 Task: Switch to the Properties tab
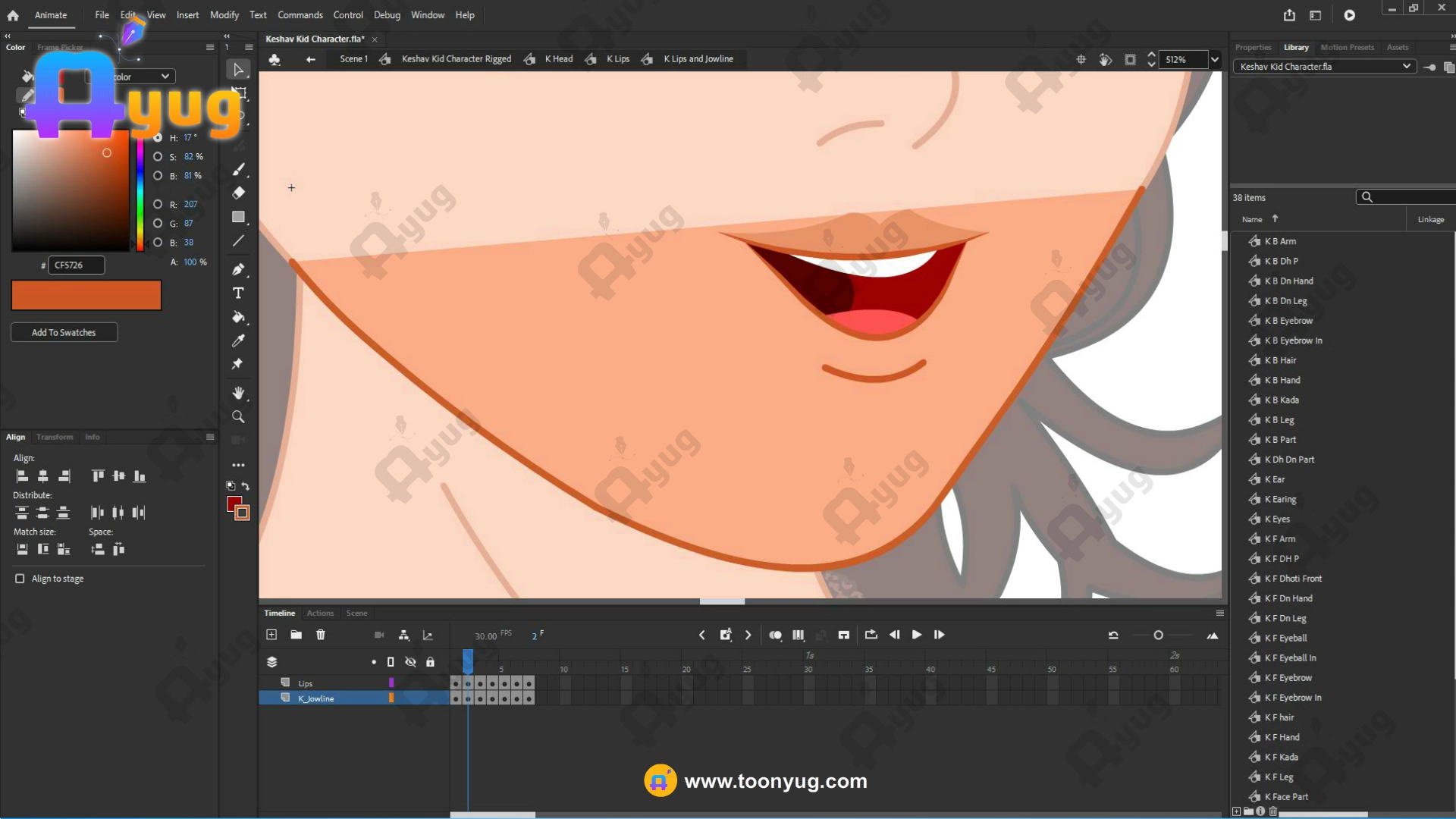click(1253, 47)
